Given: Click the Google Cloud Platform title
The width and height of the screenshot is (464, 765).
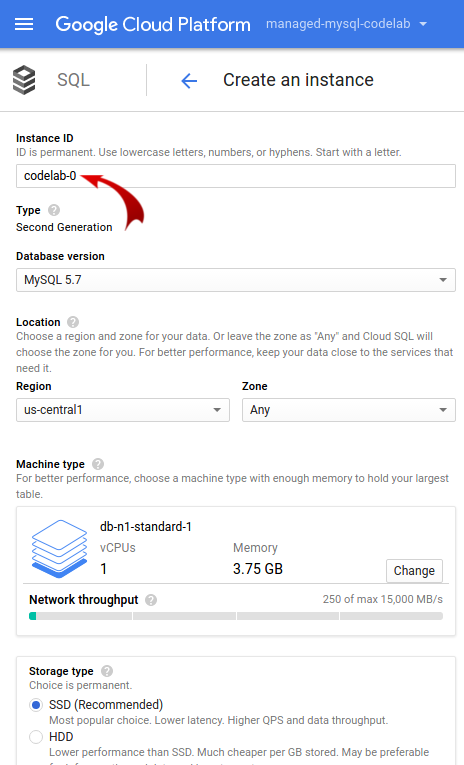Looking at the screenshot, I should [153, 24].
